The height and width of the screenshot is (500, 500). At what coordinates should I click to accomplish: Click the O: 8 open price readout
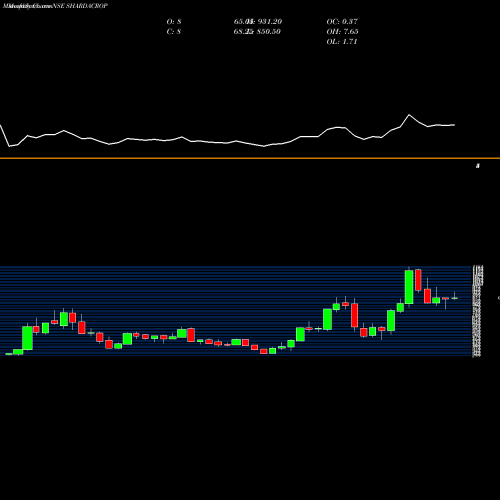tap(174, 22)
